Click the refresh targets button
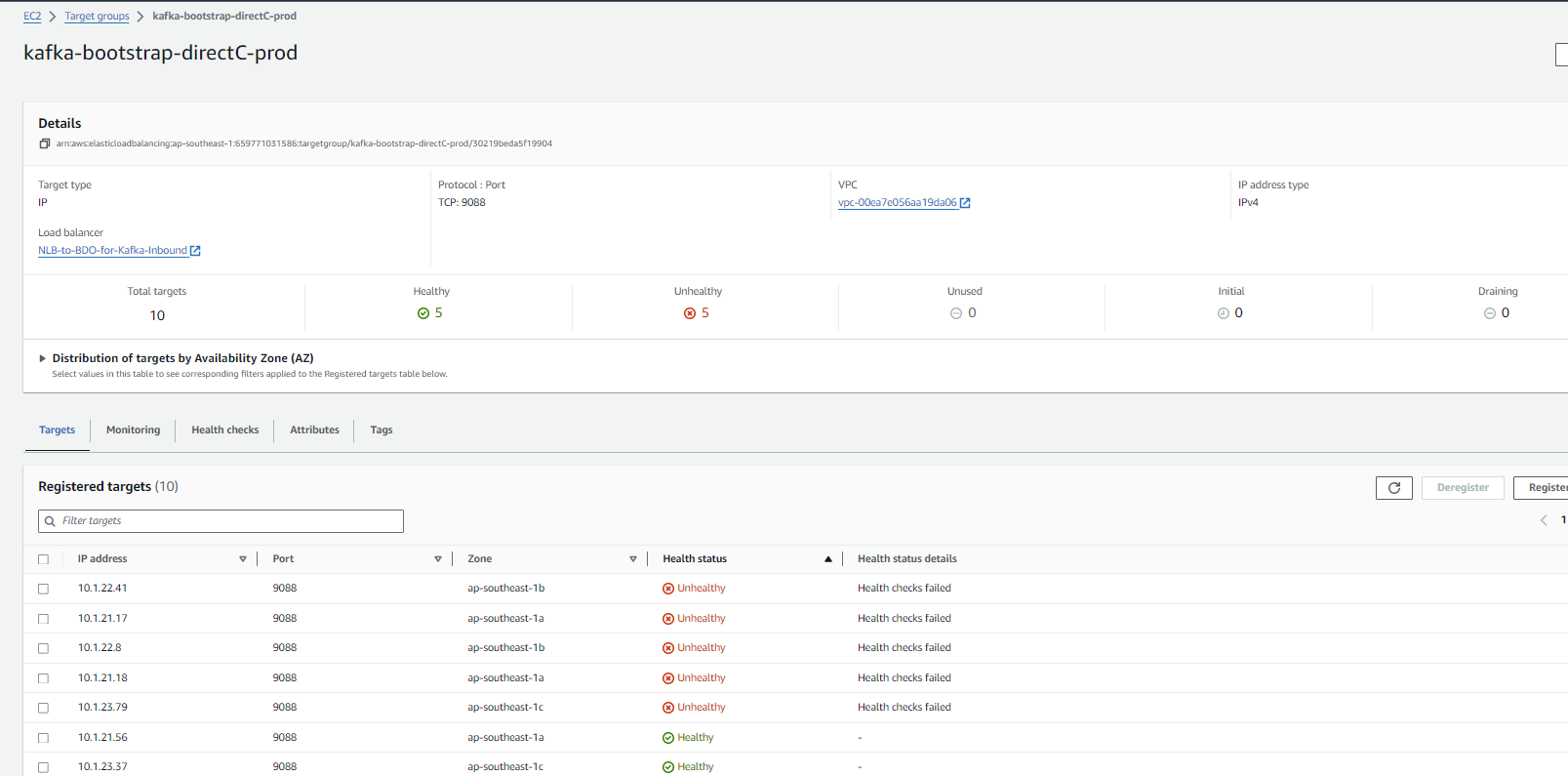This screenshot has height=776, width=1568. point(1393,488)
